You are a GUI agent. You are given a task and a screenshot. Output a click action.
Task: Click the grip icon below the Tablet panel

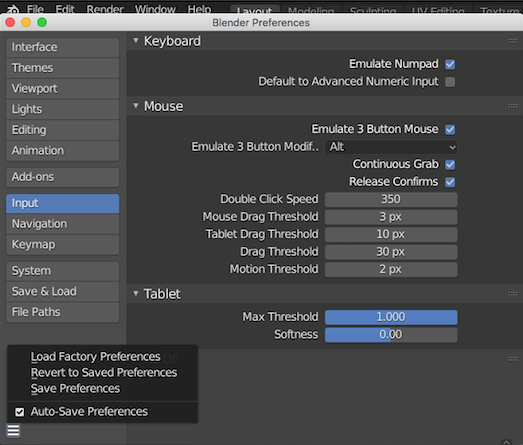513,359
